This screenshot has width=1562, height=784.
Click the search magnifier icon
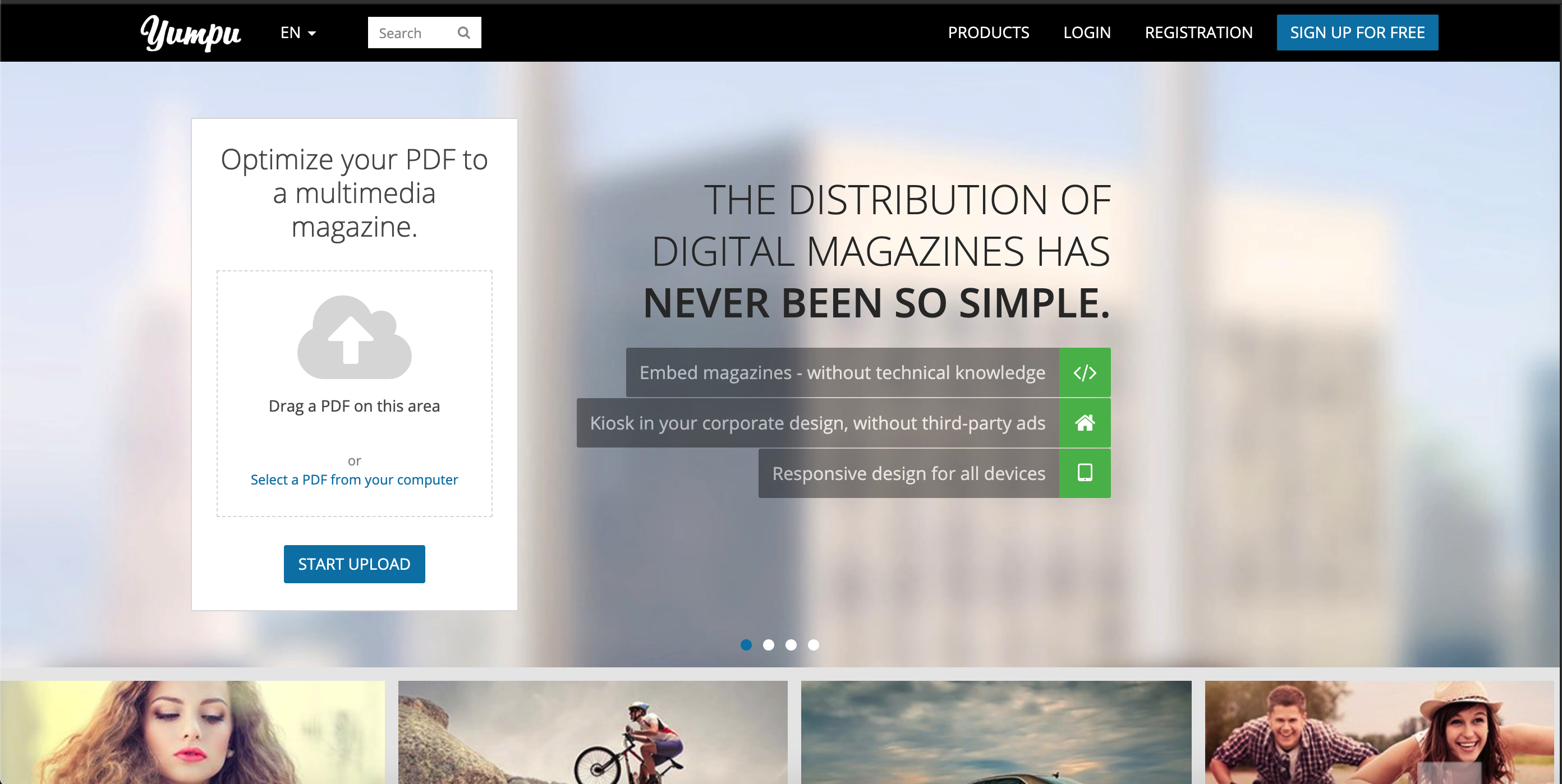[x=464, y=33]
